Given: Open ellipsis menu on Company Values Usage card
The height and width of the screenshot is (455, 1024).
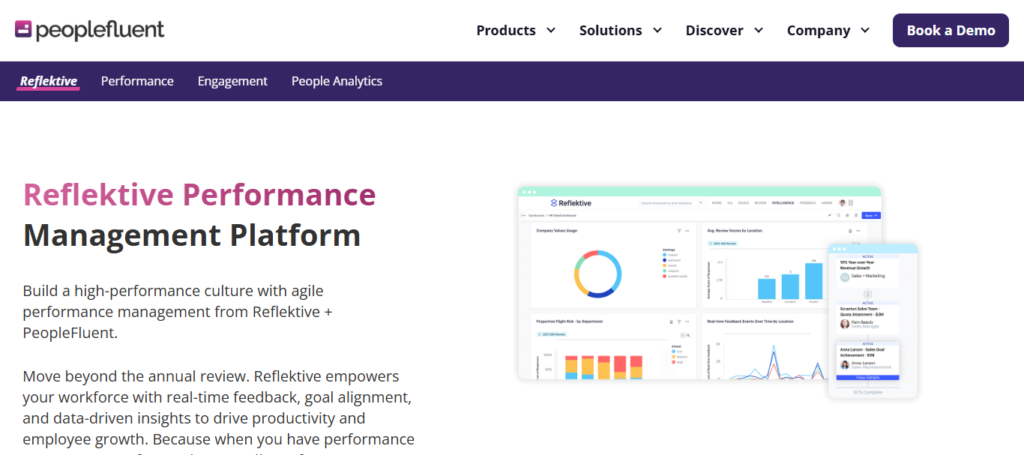Looking at the screenshot, I should click(687, 230).
